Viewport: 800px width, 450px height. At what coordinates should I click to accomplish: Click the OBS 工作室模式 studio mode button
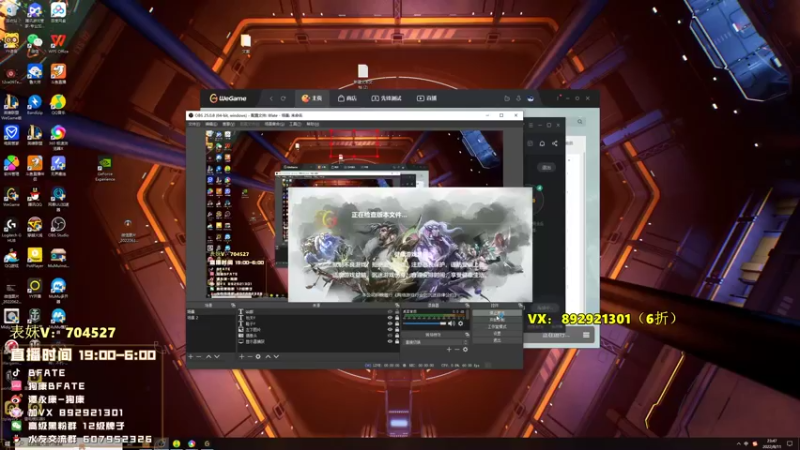pos(497,327)
